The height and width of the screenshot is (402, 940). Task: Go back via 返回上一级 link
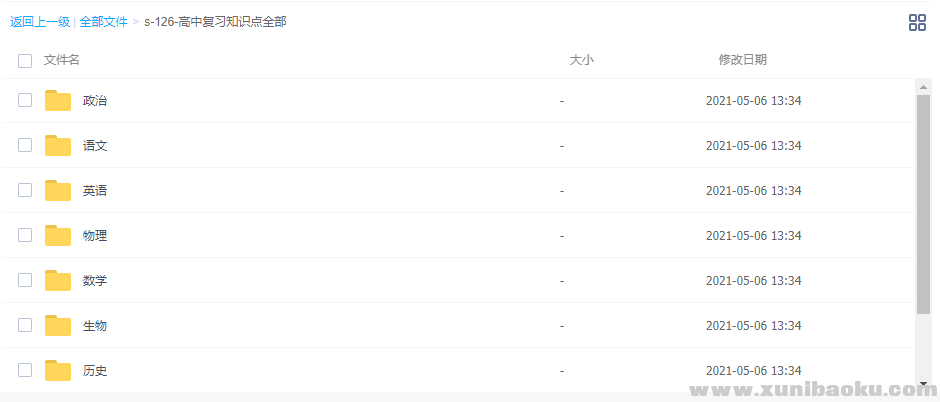click(40, 21)
